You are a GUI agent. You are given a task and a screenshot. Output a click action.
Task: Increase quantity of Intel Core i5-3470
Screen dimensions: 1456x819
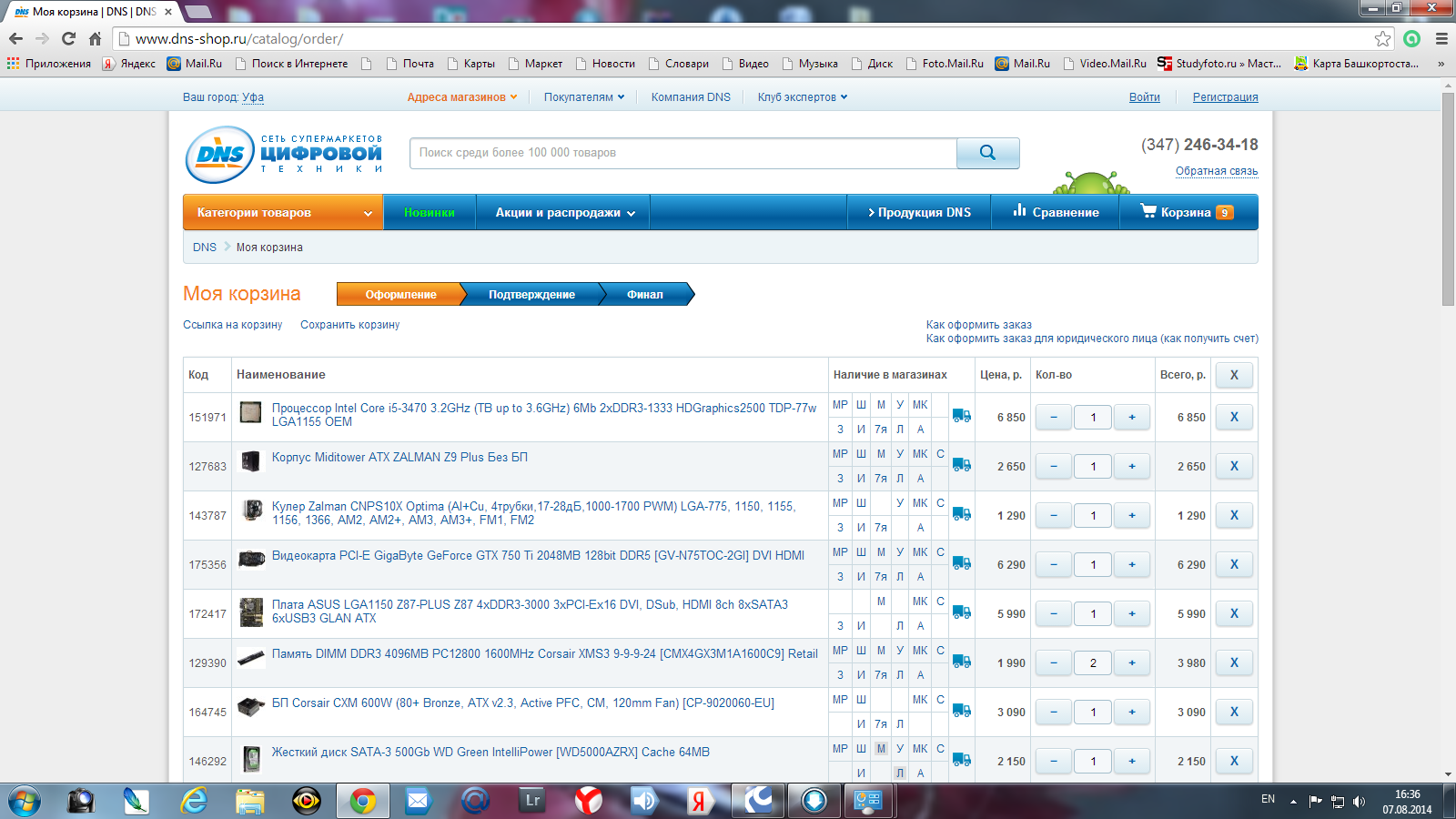1132,417
